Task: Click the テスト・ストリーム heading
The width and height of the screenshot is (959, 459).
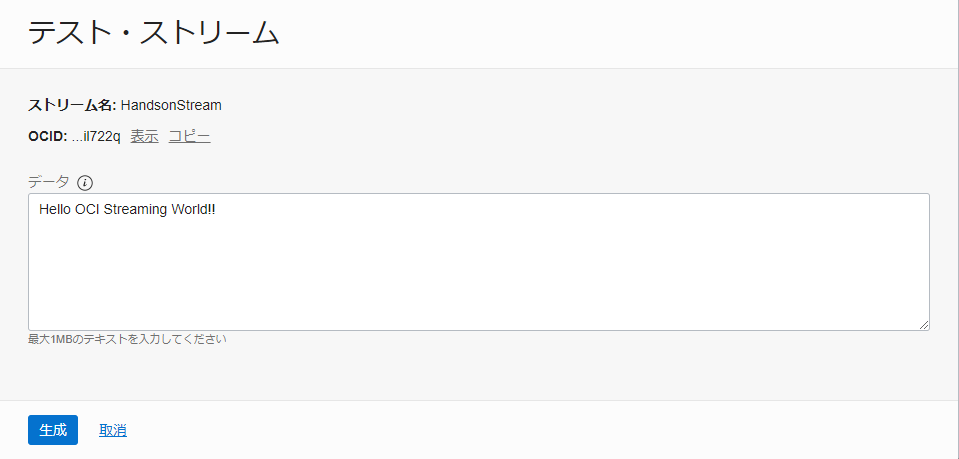Action: [x=153, y=34]
